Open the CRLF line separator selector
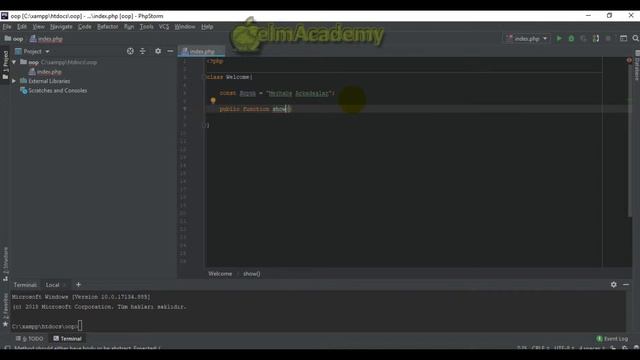Image resolution: width=640 pixels, height=360 pixels. pyautogui.click(x=540, y=349)
